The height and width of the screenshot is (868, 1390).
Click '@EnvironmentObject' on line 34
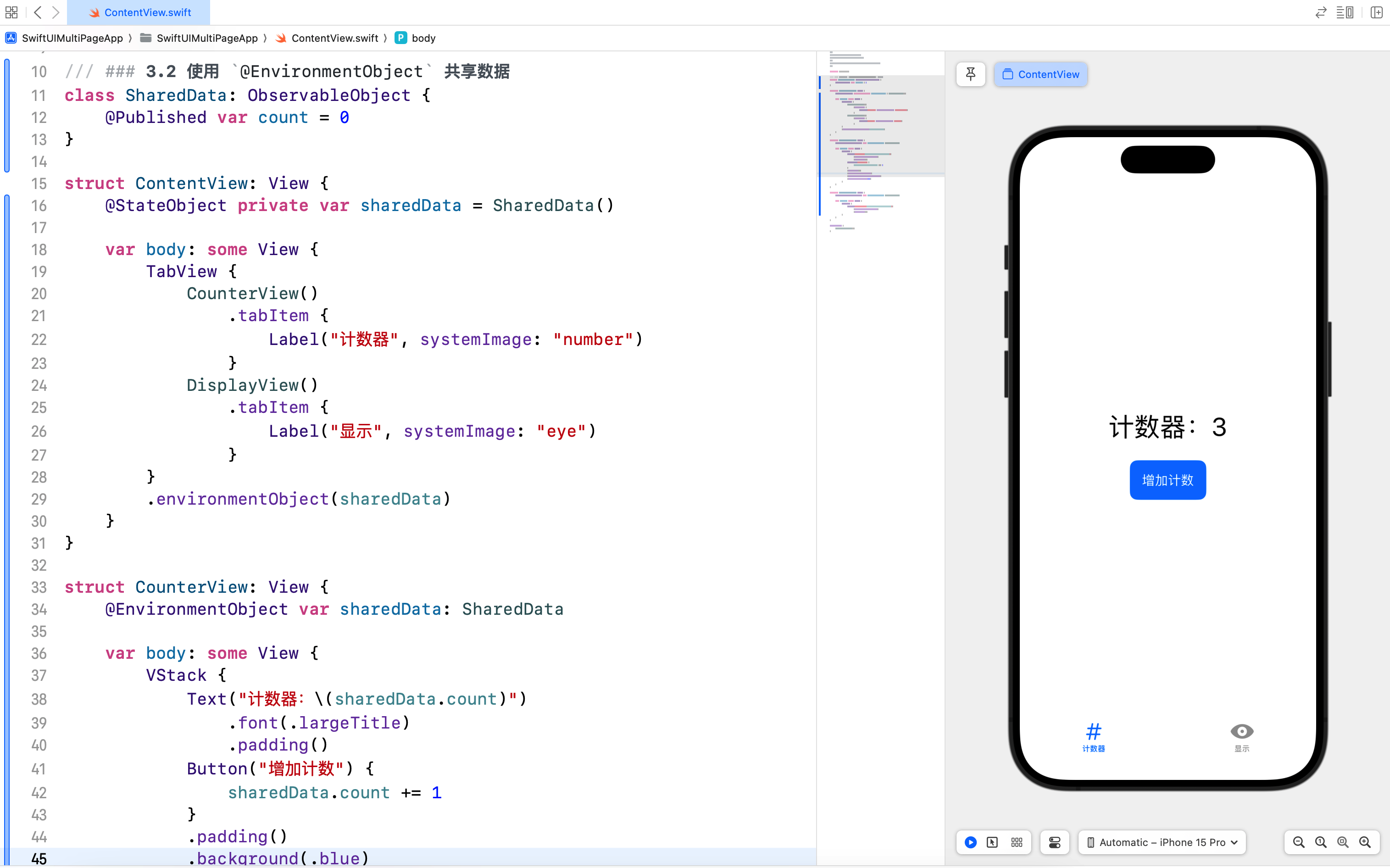(x=196, y=609)
